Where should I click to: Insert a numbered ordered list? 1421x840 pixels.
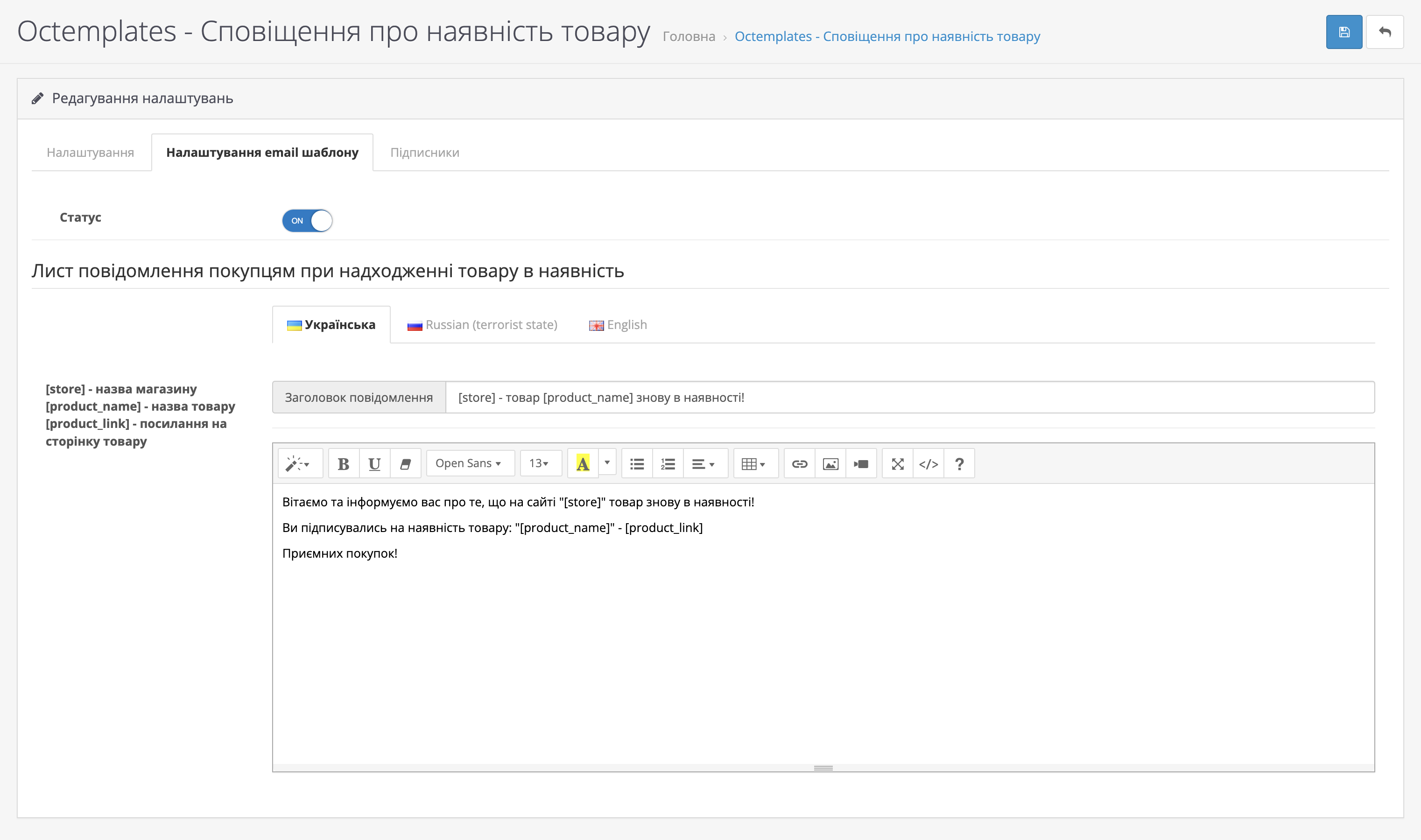[x=668, y=463]
